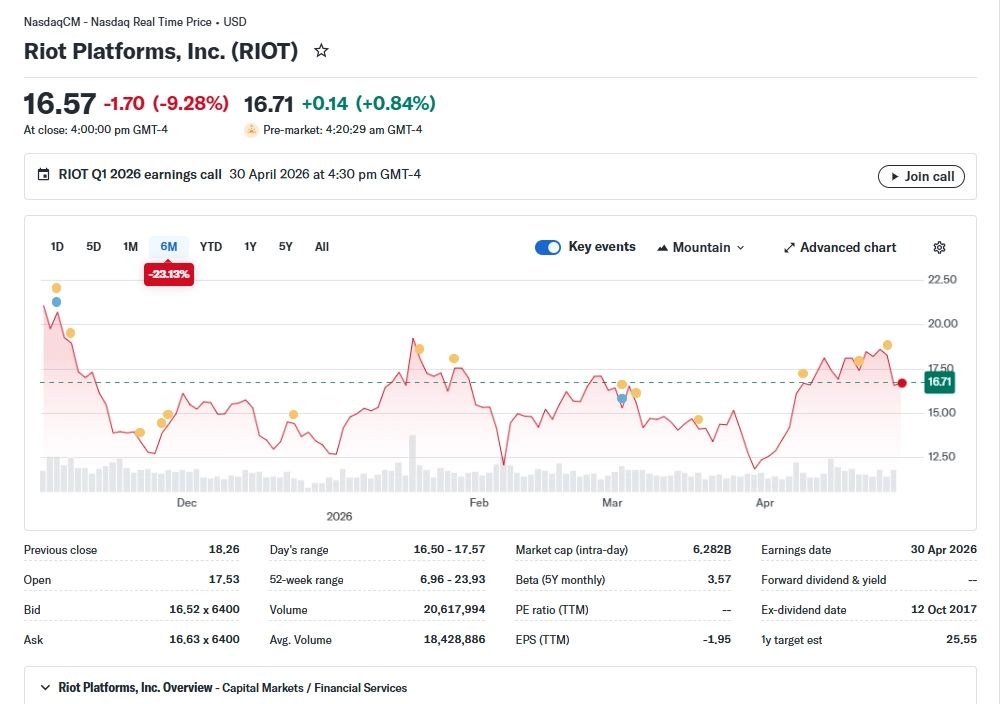Open the Mountain chart type dropdown
This screenshot has height=704, width=1008.
pos(701,248)
